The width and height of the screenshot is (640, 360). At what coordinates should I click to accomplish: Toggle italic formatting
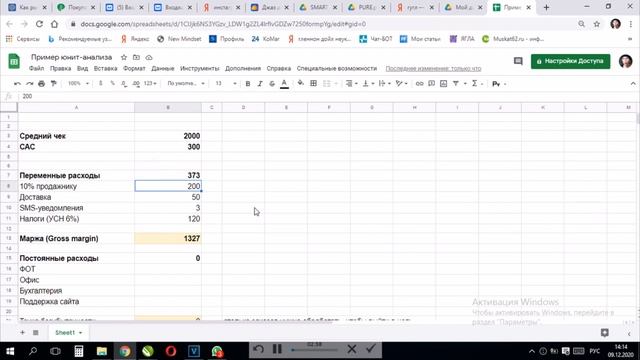[x=260, y=83]
